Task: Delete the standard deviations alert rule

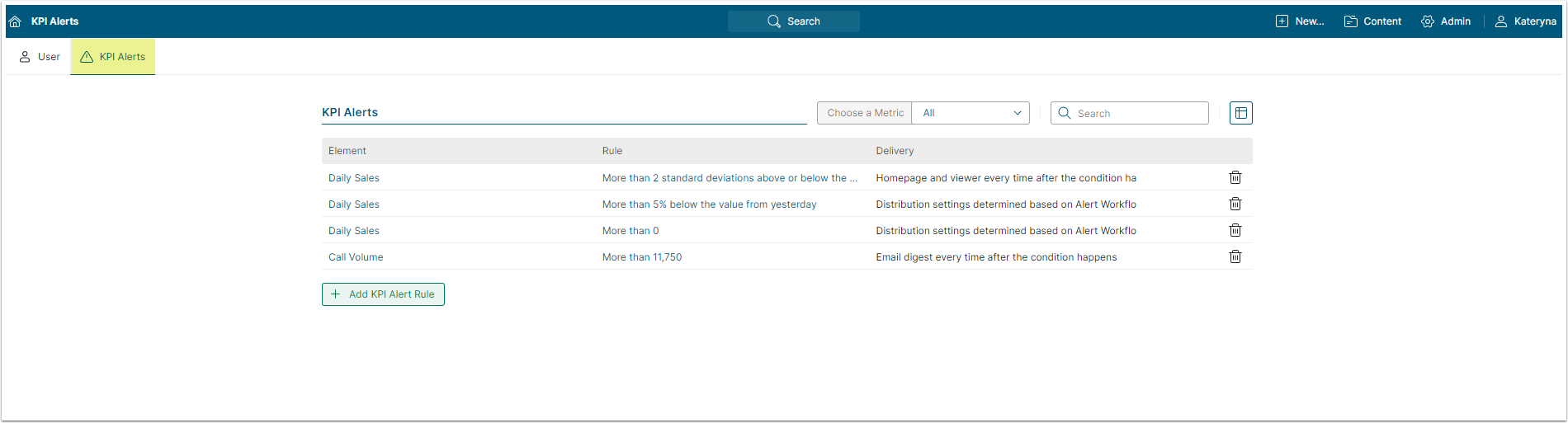Action: 1235,177
